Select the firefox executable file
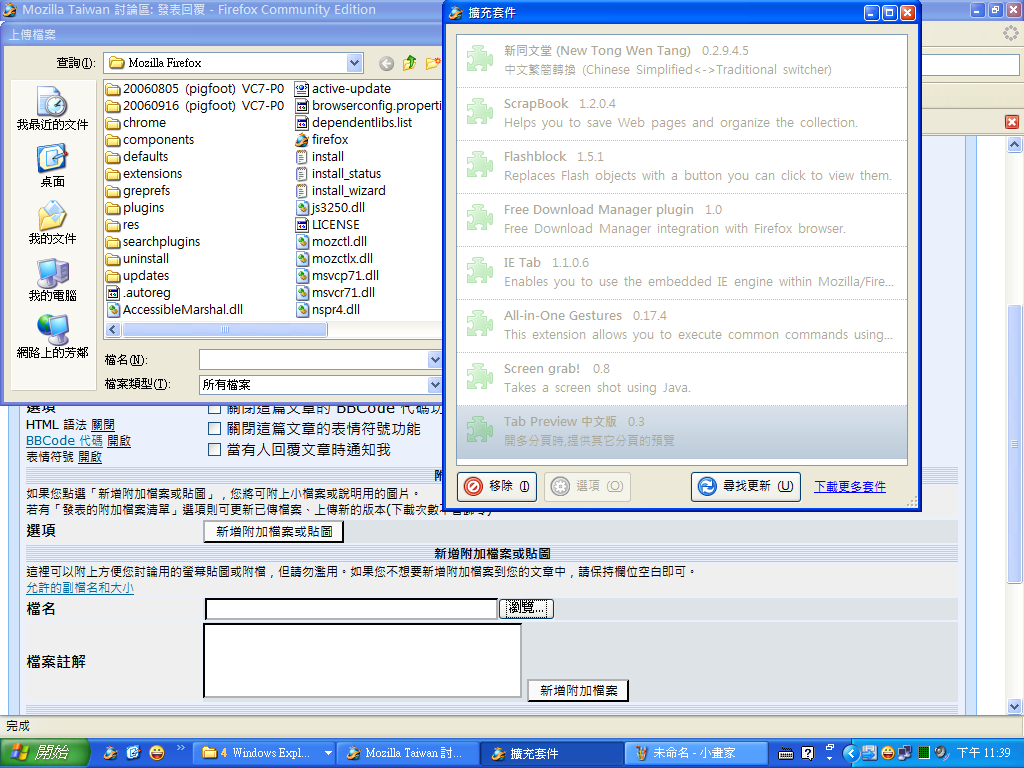The width and height of the screenshot is (1024, 768). 321,140
